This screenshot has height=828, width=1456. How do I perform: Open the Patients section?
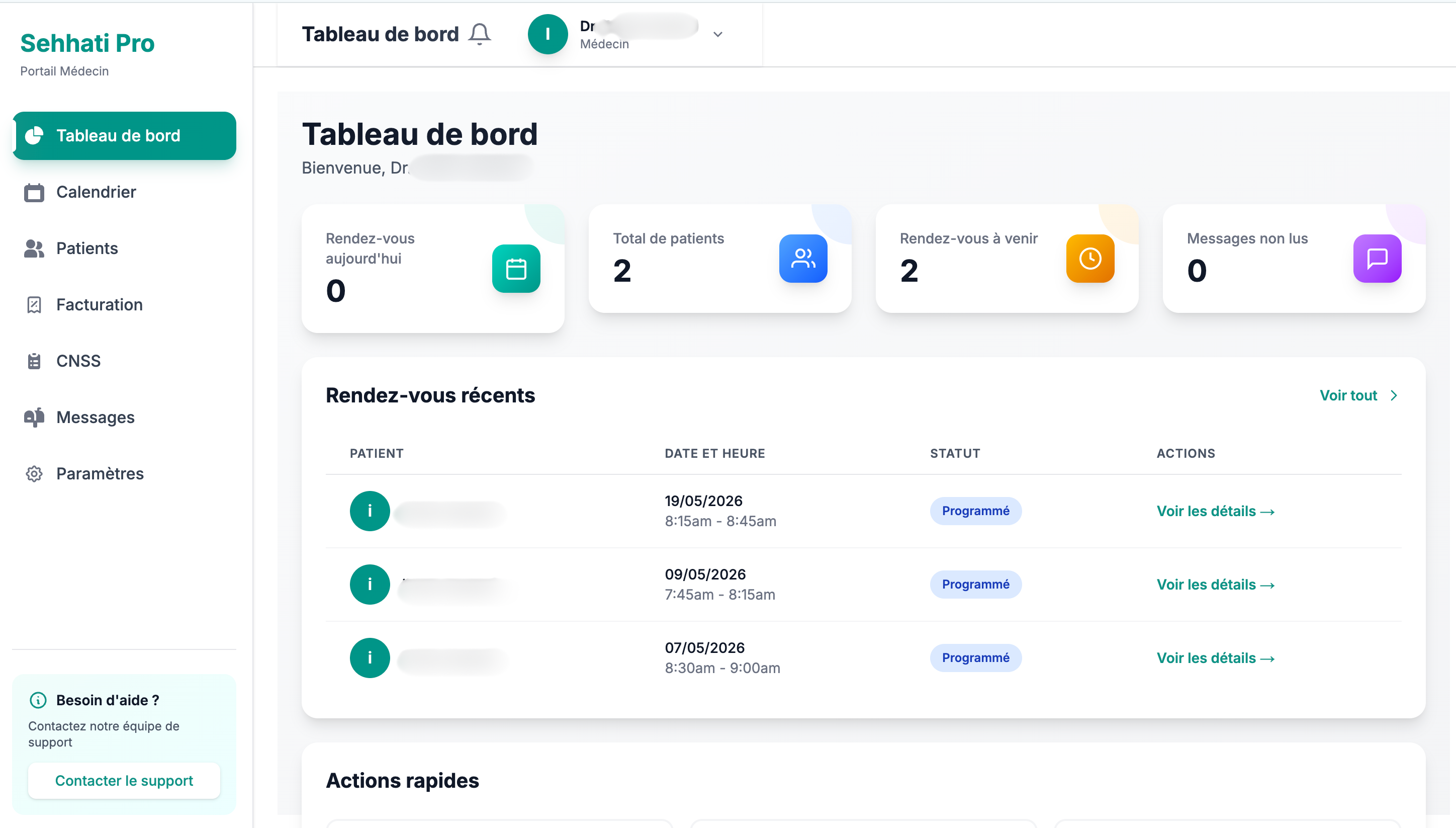(125, 249)
